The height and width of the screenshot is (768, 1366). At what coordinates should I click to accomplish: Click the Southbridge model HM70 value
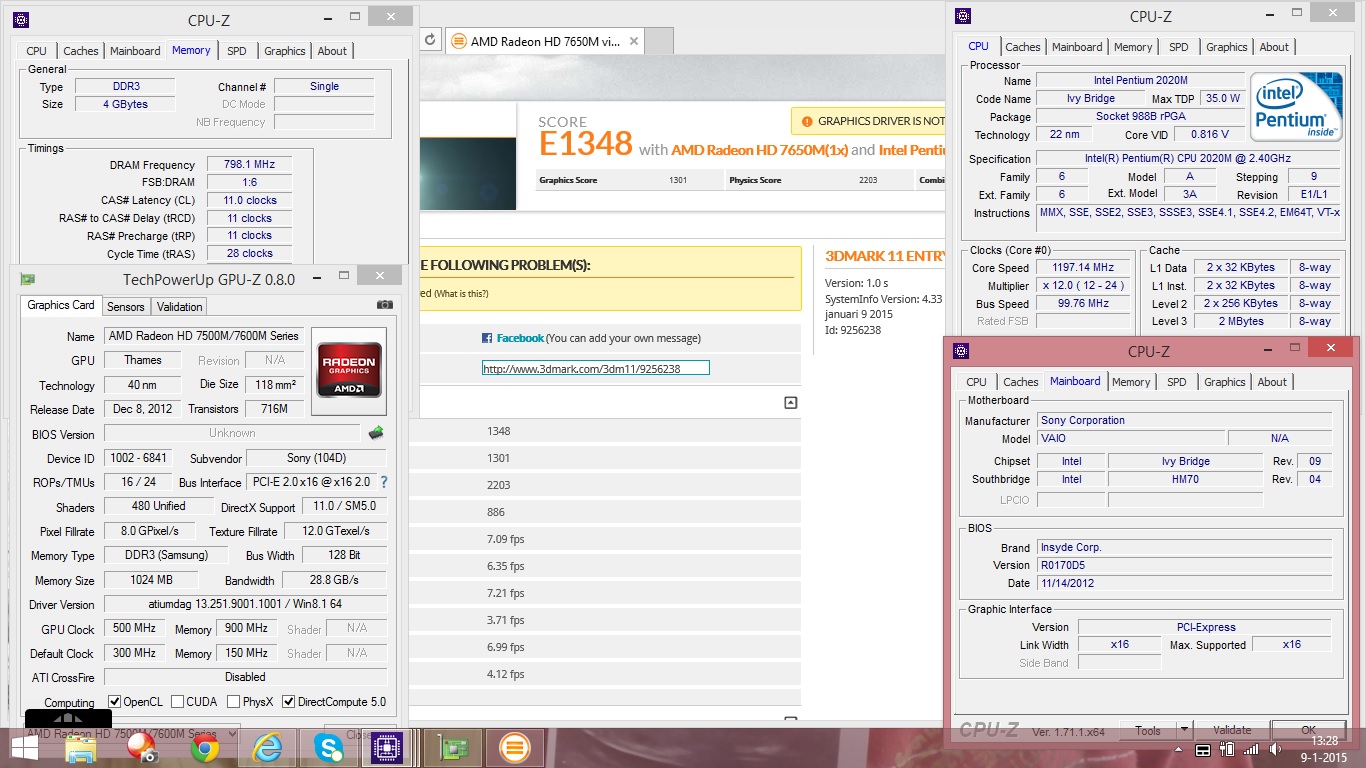pos(1186,479)
